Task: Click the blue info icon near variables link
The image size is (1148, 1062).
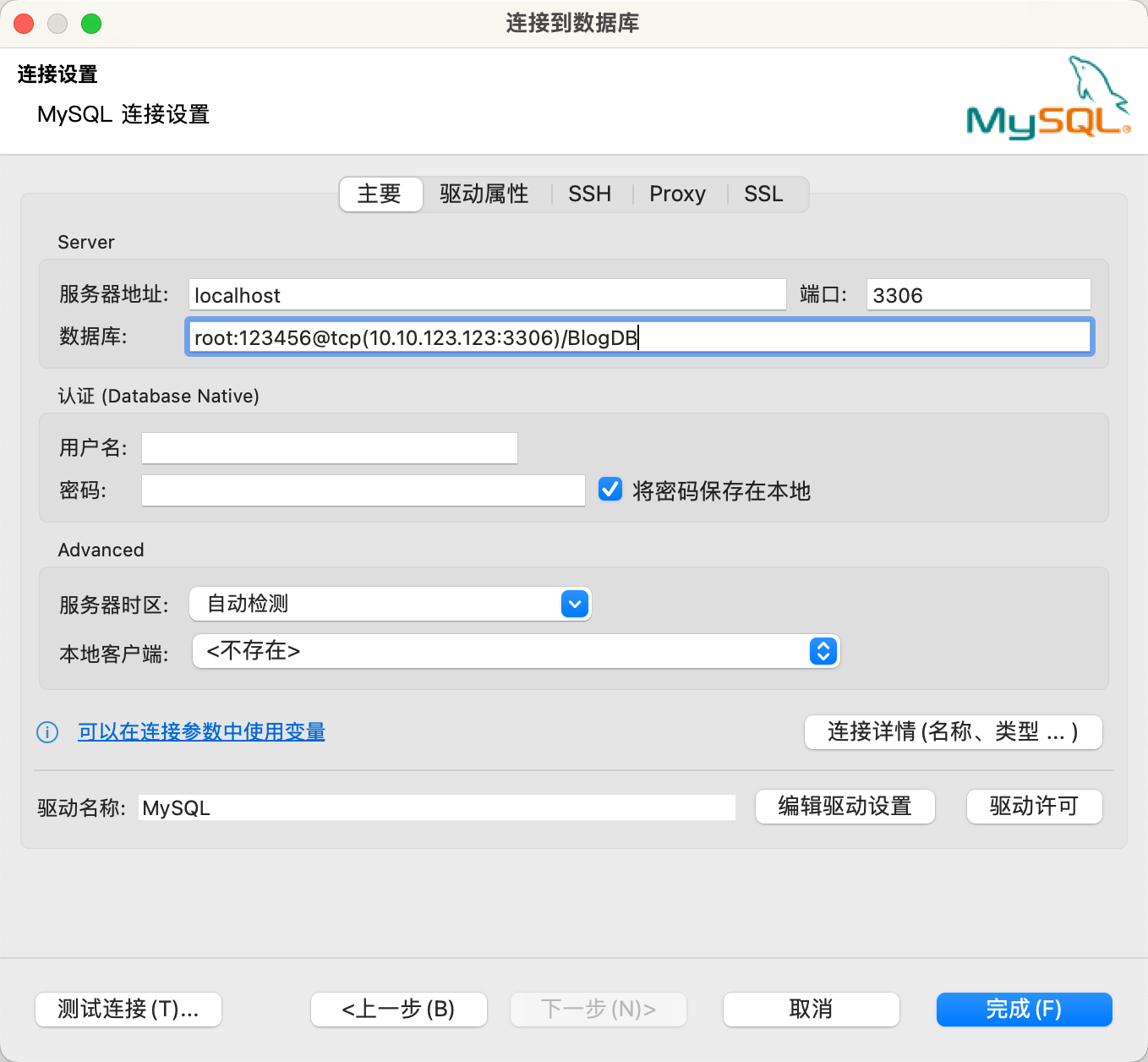Action: coord(47,732)
